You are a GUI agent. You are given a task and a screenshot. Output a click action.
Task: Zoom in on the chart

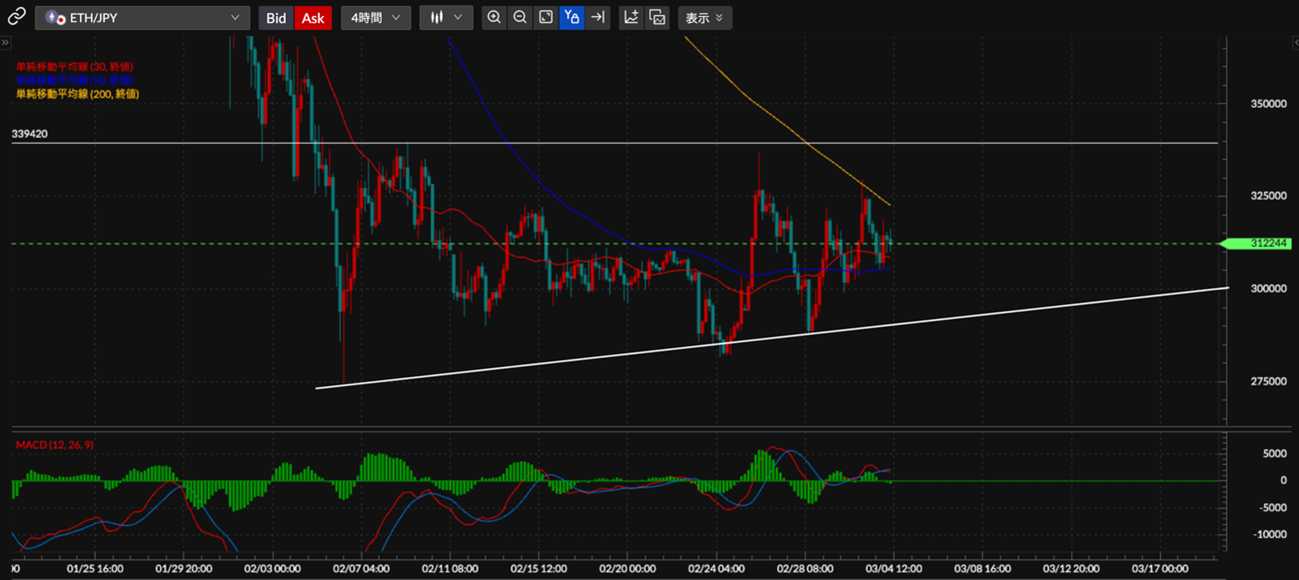494,17
